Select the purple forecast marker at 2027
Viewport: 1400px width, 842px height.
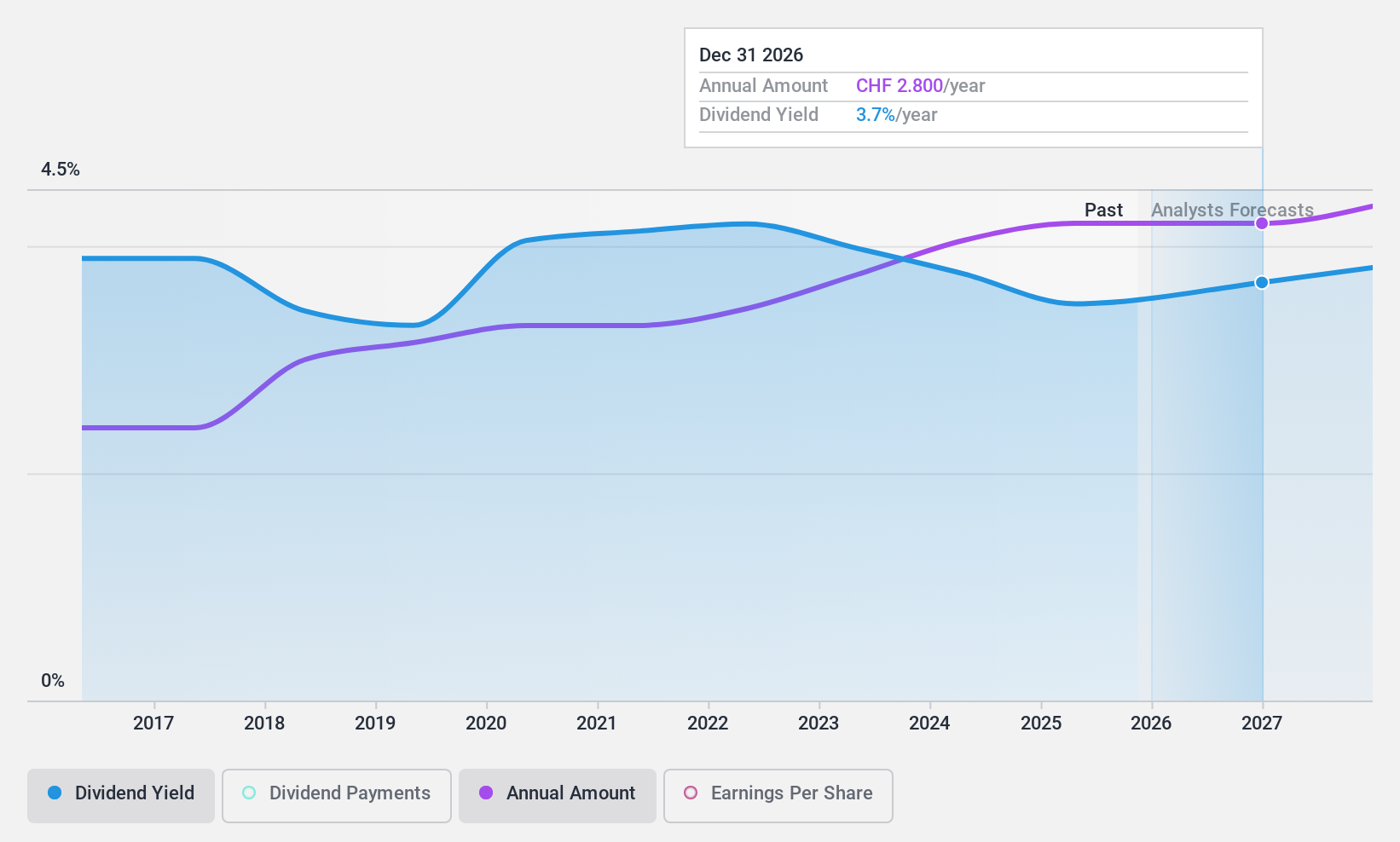point(1262,222)
